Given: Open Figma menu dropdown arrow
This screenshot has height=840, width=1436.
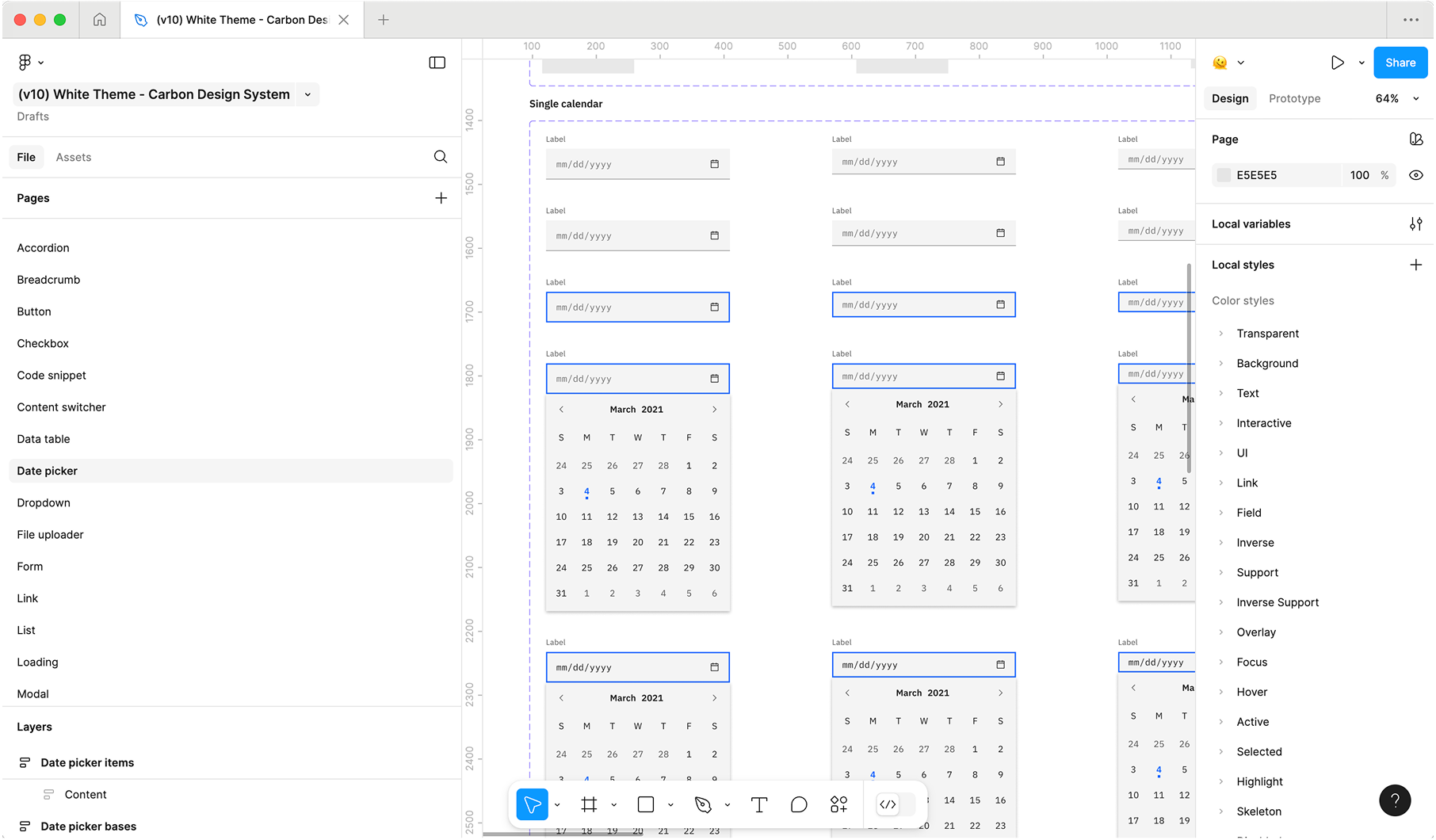Looking at the screenshot, I should pos(41,63).
